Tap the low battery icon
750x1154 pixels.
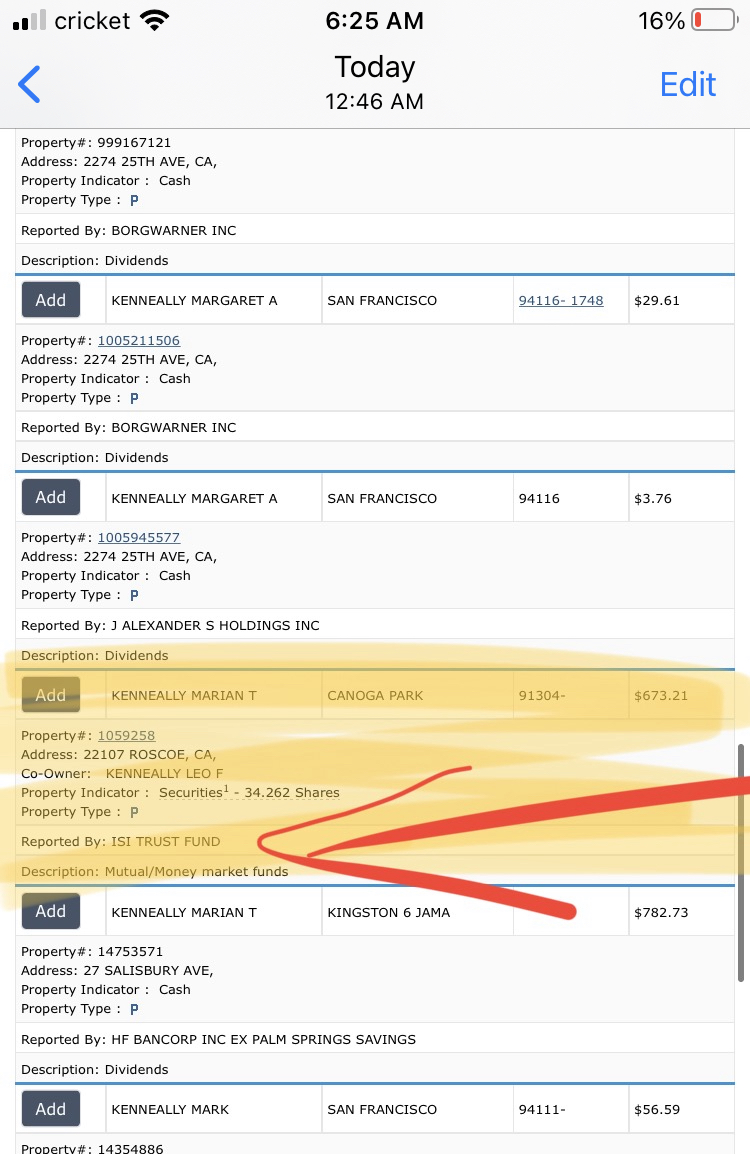(x=714, y=20)
